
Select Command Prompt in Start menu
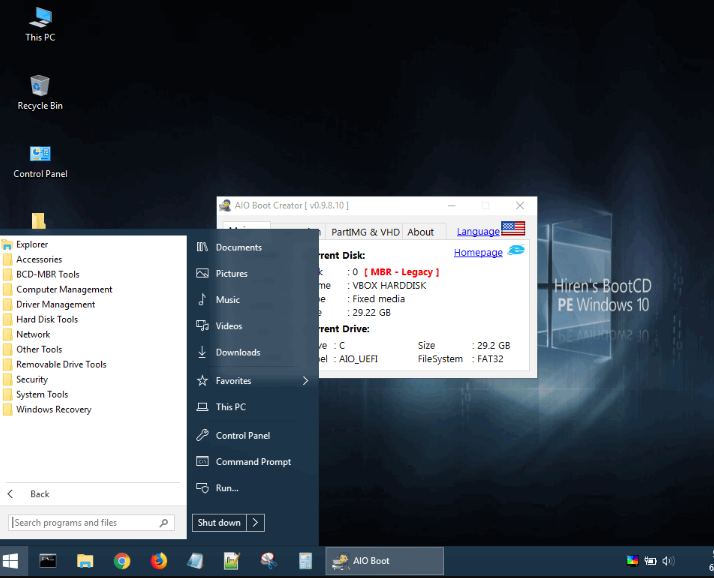(x=253, y=462)
